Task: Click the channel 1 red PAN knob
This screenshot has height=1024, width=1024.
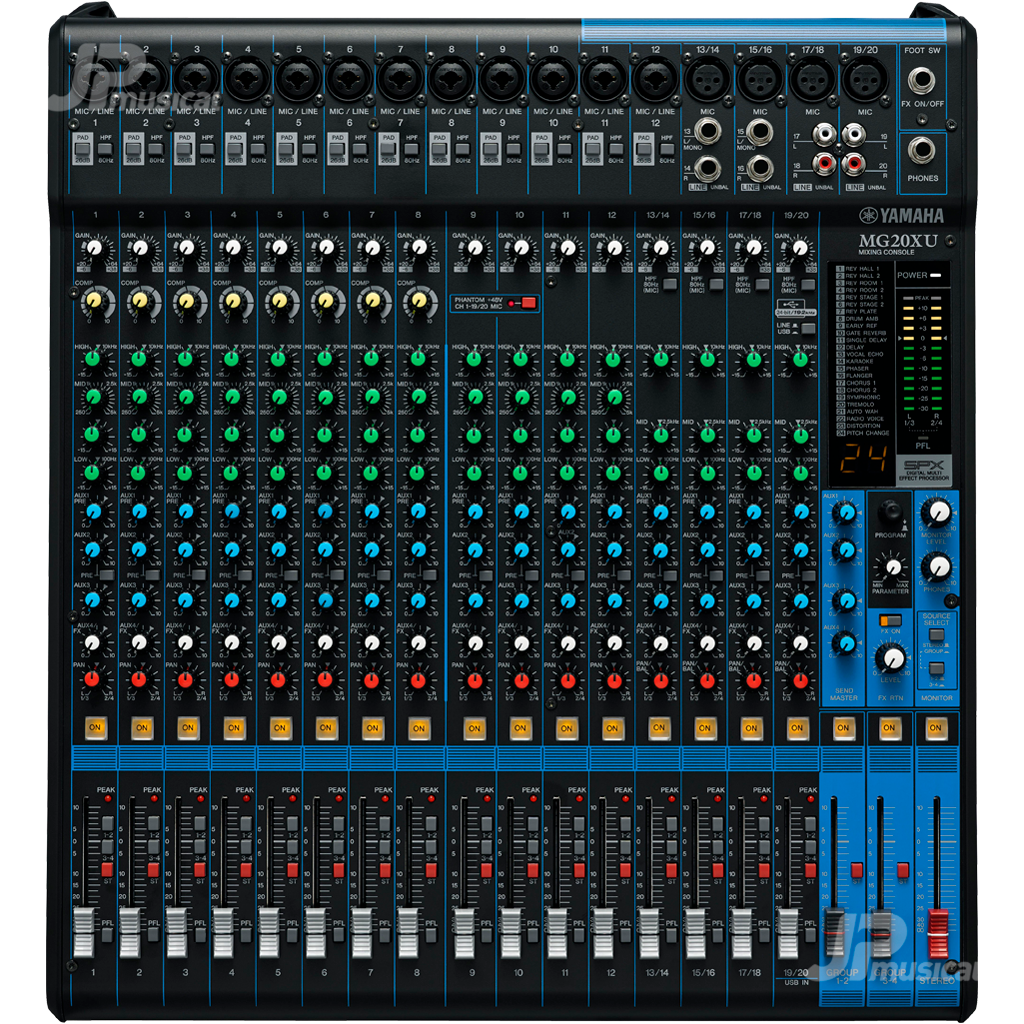Action: tap(92, 679)
